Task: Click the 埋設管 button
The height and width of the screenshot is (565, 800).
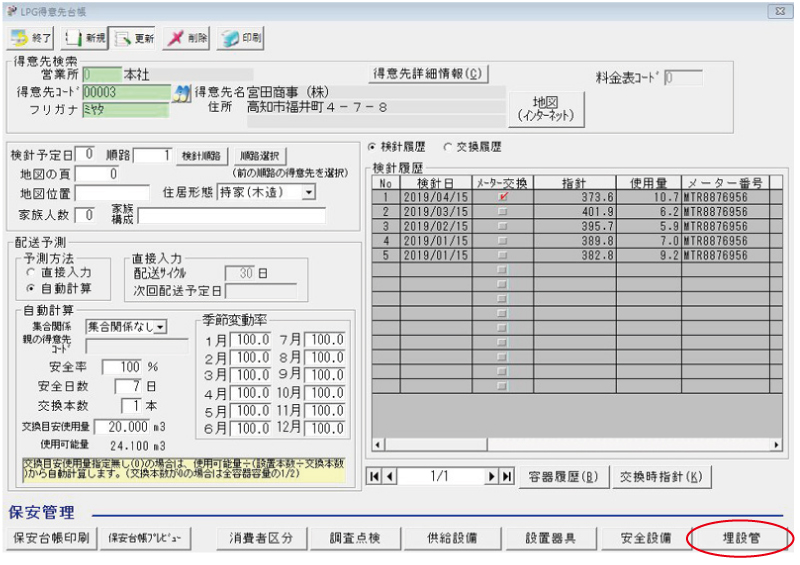Action: point(741,538)
